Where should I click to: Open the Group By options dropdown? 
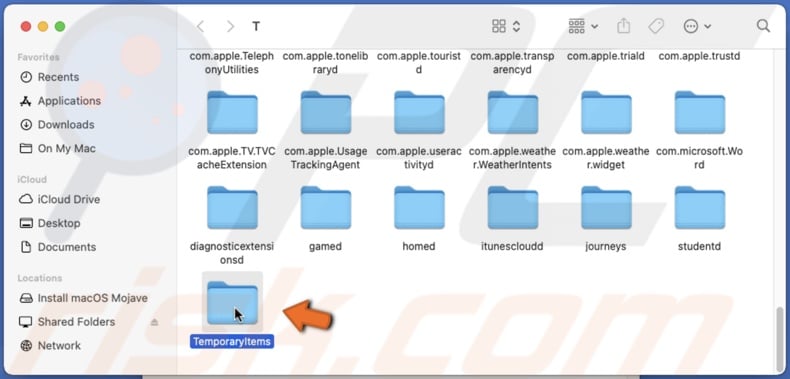(x=583, y=26)
